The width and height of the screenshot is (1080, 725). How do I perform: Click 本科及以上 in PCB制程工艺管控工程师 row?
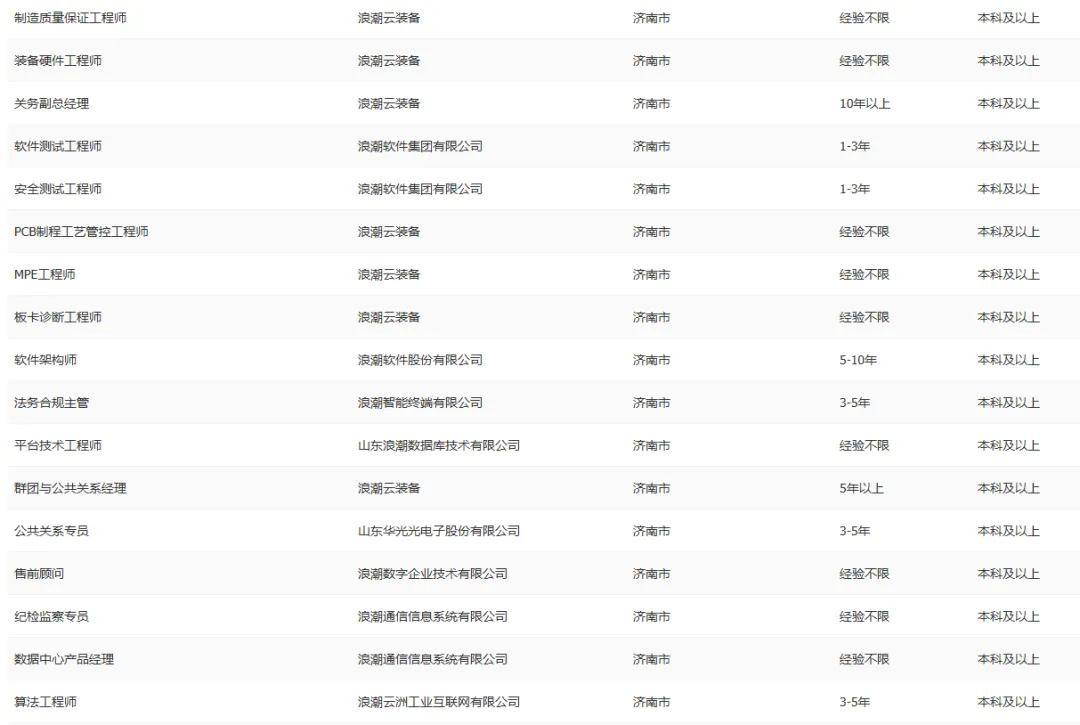tap(1008, 231)
